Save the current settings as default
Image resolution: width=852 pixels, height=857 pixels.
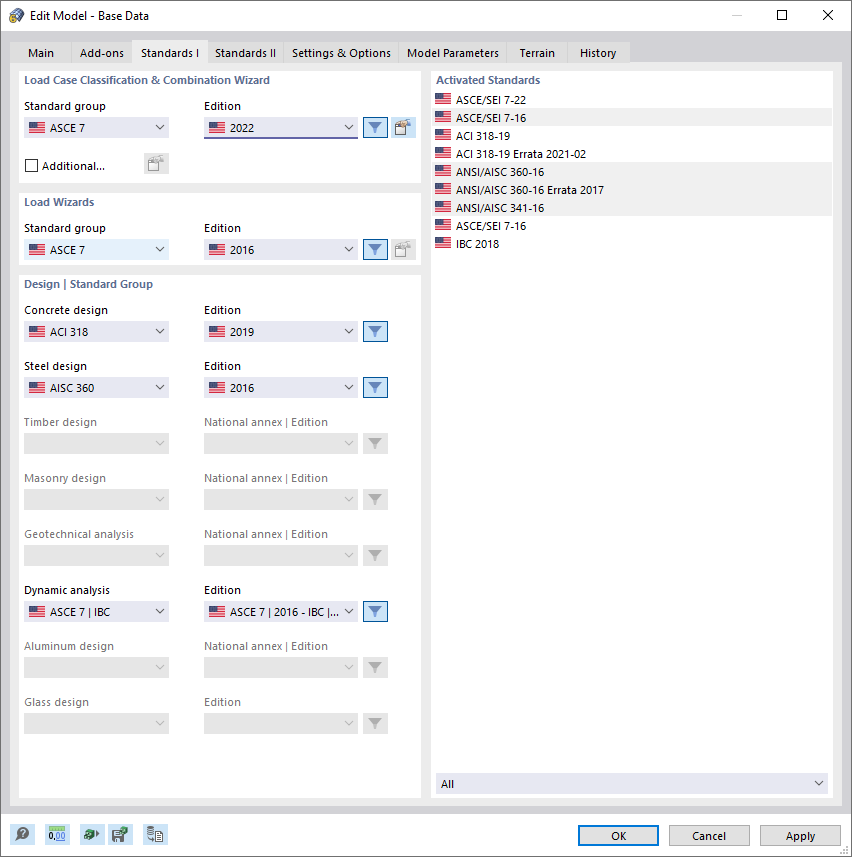click(x=120, y=834)
